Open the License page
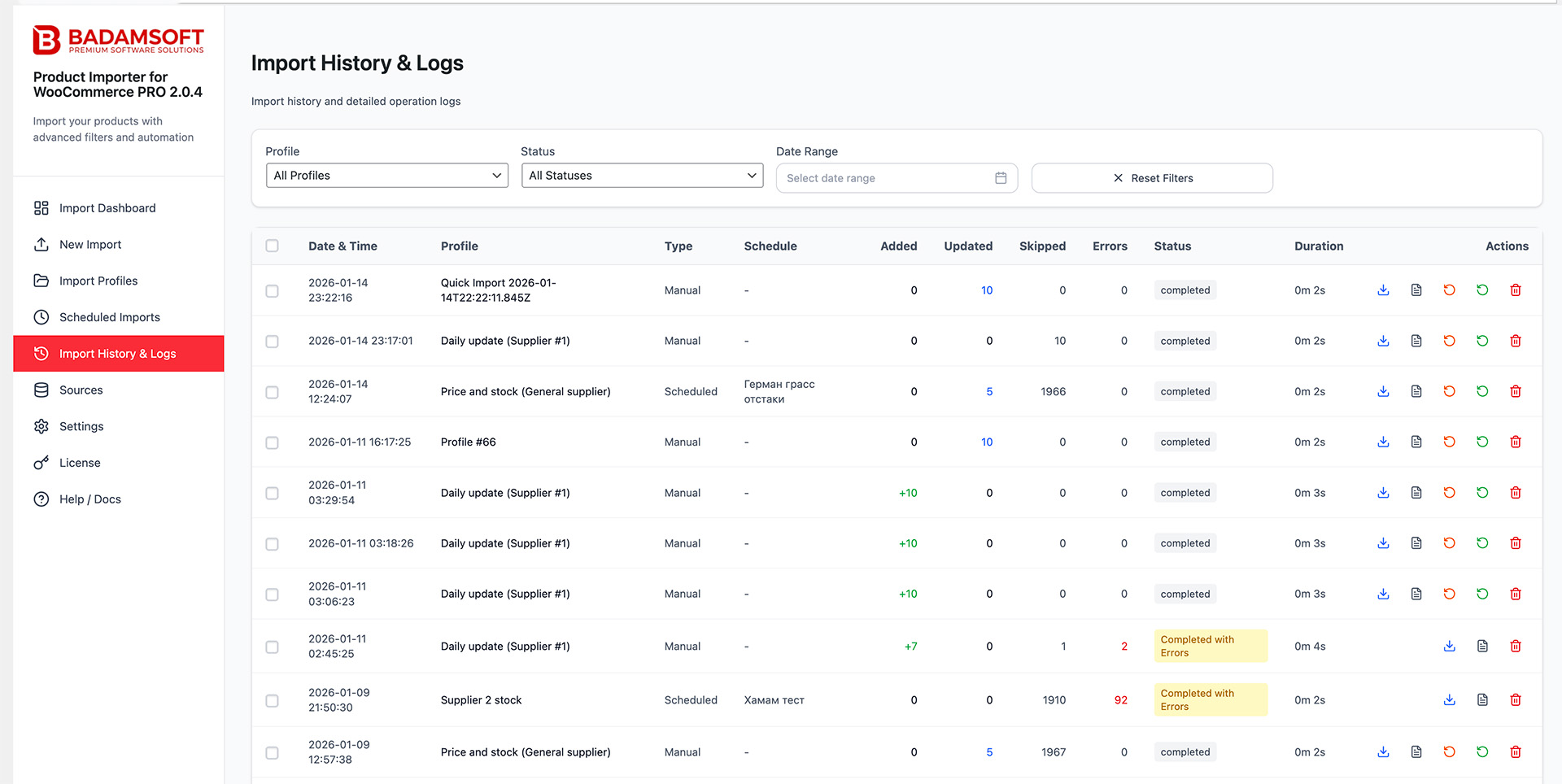The height and width of the screenshot is (784, 1562). click(x=78, y=462)
